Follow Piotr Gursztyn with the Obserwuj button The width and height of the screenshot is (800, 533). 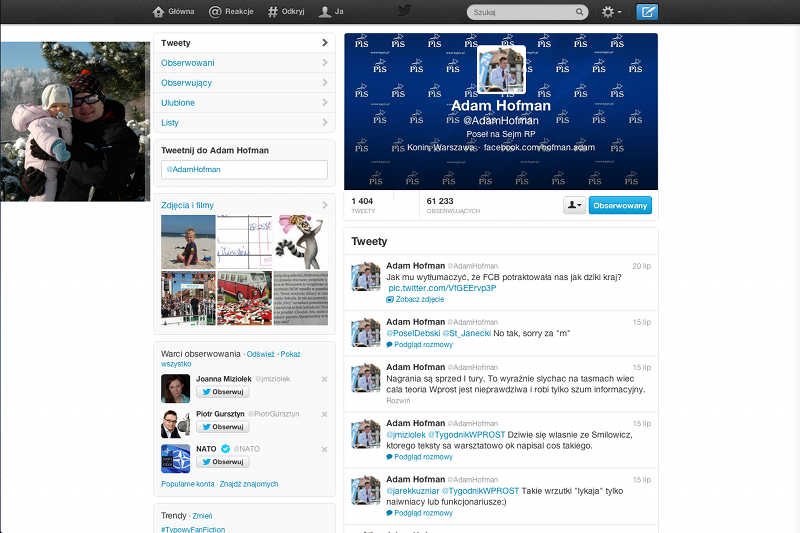pyautogui.click(x=222, y=427)
